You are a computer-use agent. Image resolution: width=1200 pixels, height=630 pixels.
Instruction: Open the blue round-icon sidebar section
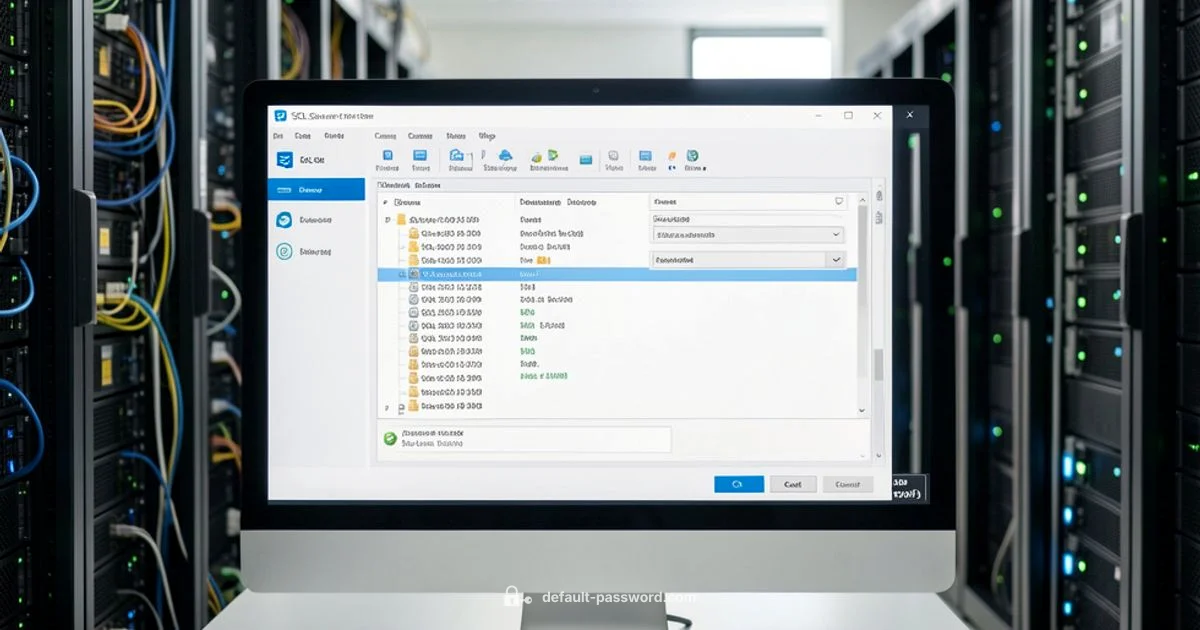coord(284,220)
